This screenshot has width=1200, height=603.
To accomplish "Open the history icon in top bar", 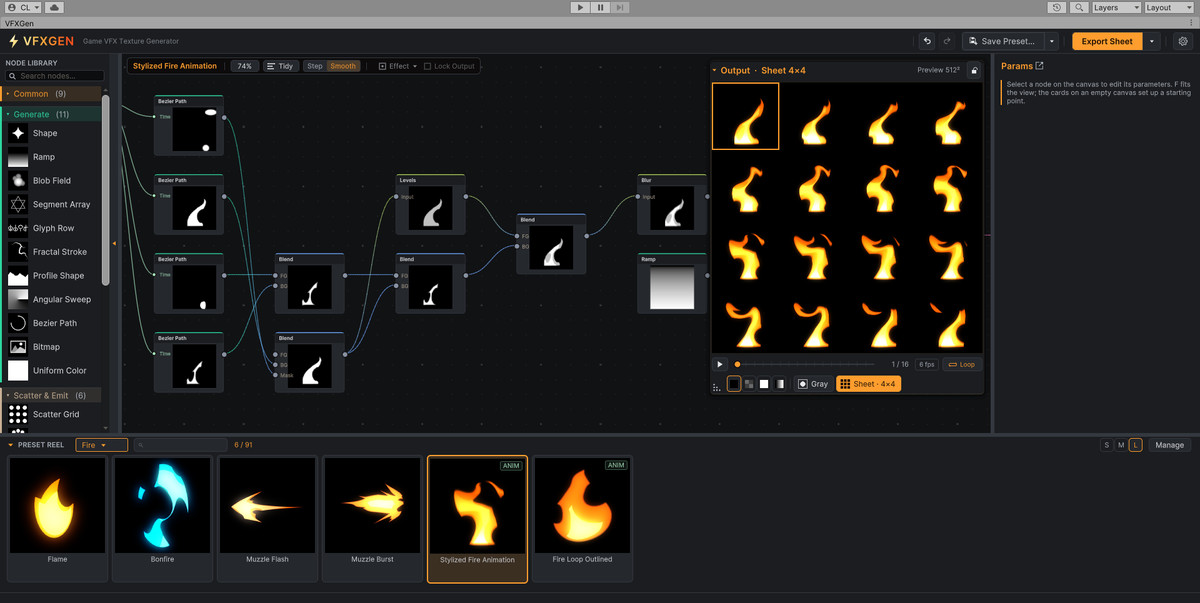I will (1058, 7).
